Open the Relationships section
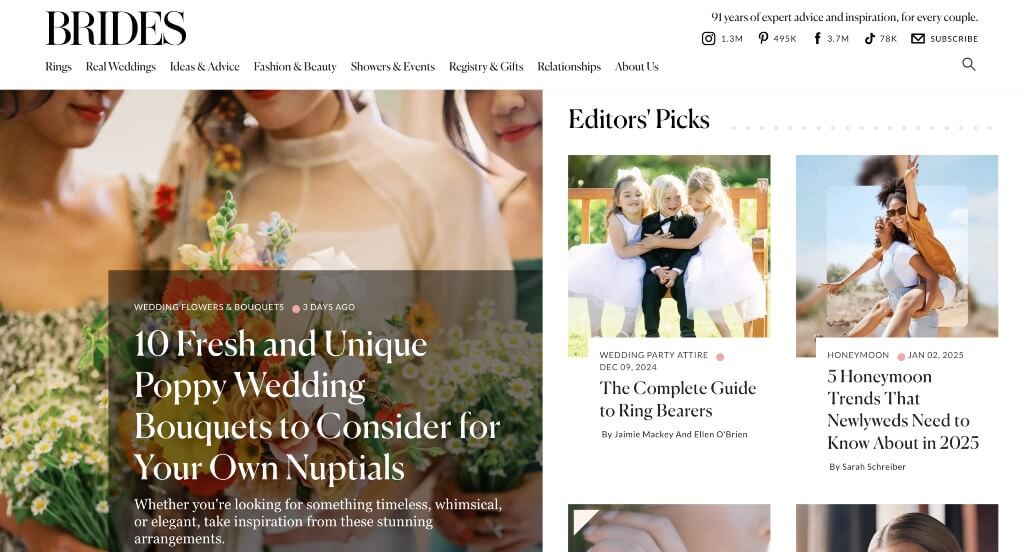1024x552 pixels. (569, 67)
